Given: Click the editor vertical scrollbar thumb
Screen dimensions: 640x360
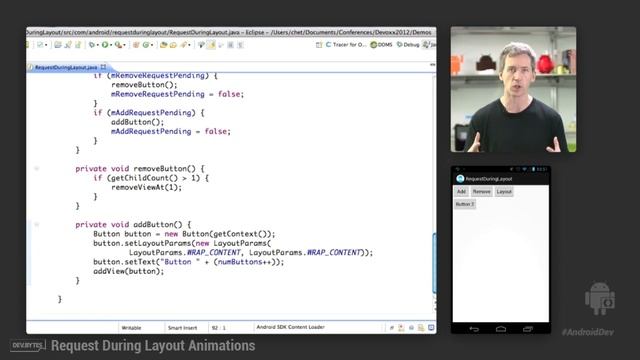Looking at the screenshot, I should click(434, 262).
